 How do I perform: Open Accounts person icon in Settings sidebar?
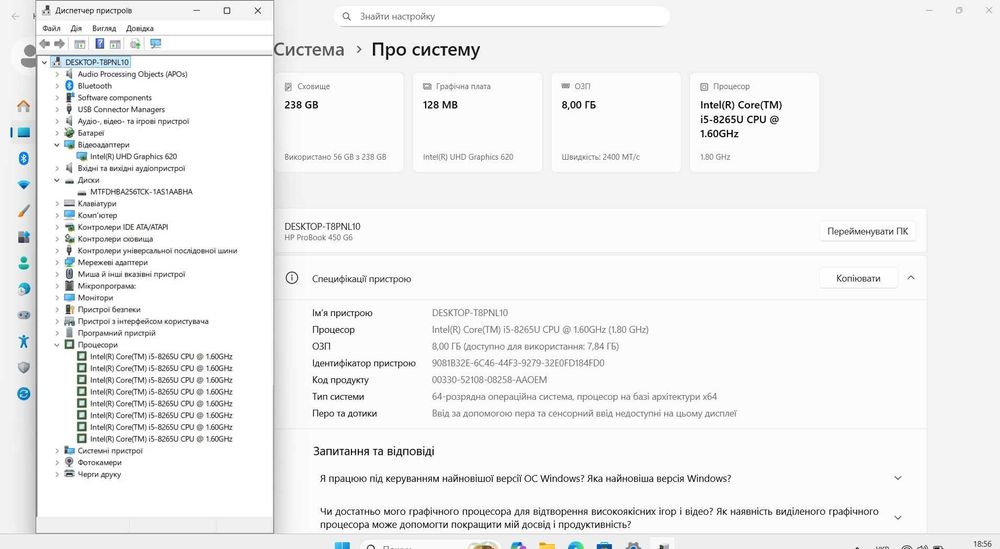(x=24, y=263)
